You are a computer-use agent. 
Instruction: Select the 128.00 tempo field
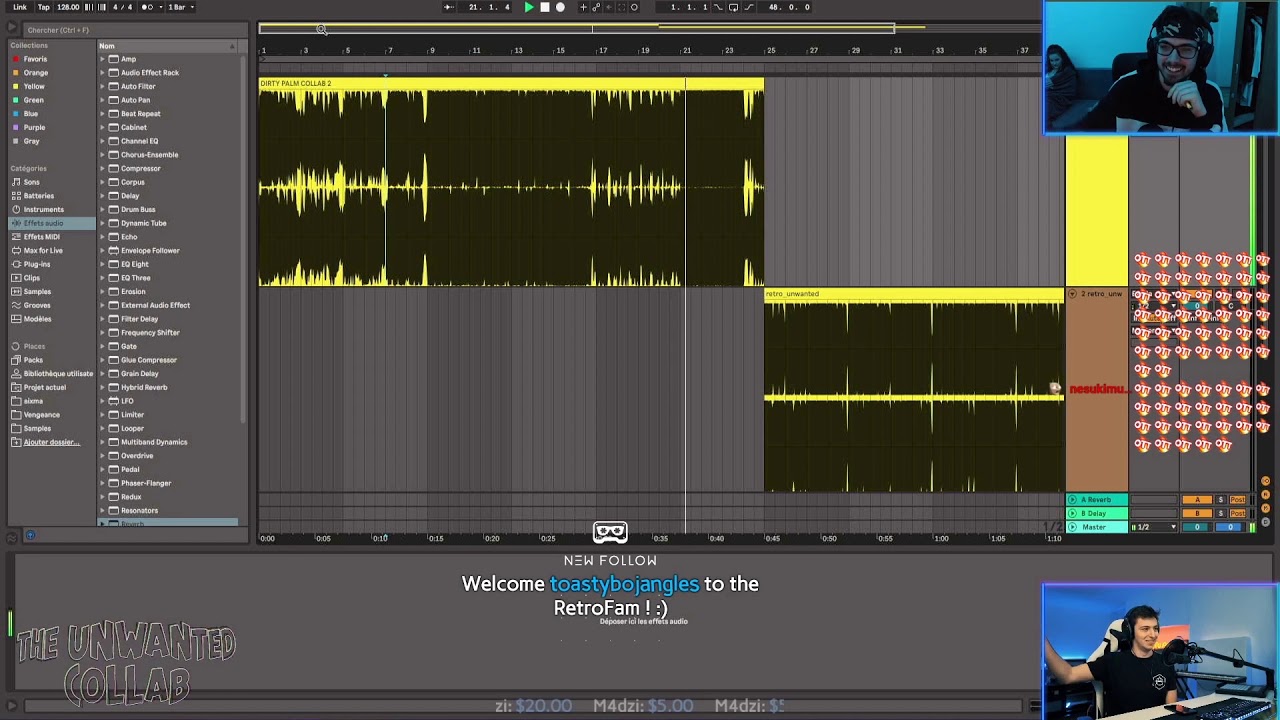pos(68,7)
